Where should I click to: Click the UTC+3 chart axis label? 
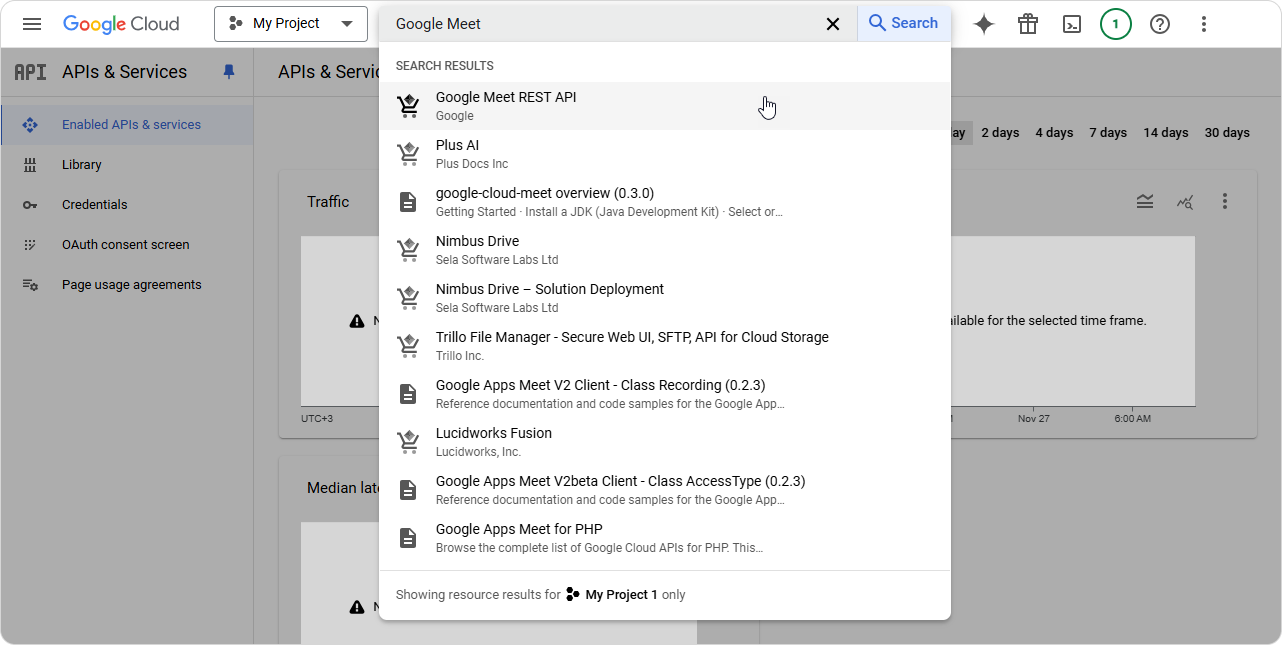click(317, 418)
